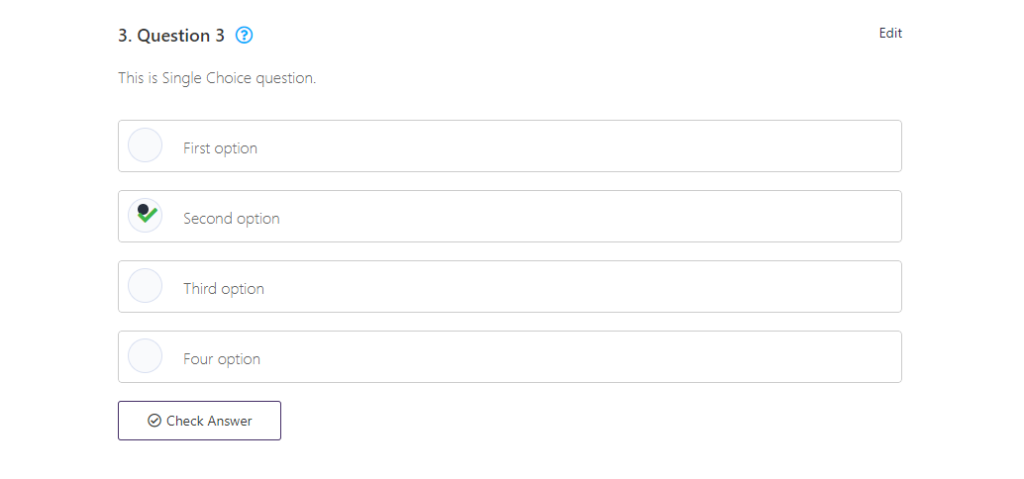Click the green checkmark on Second option
Screen dimensions: 1024x479
(x=148, y=214)
